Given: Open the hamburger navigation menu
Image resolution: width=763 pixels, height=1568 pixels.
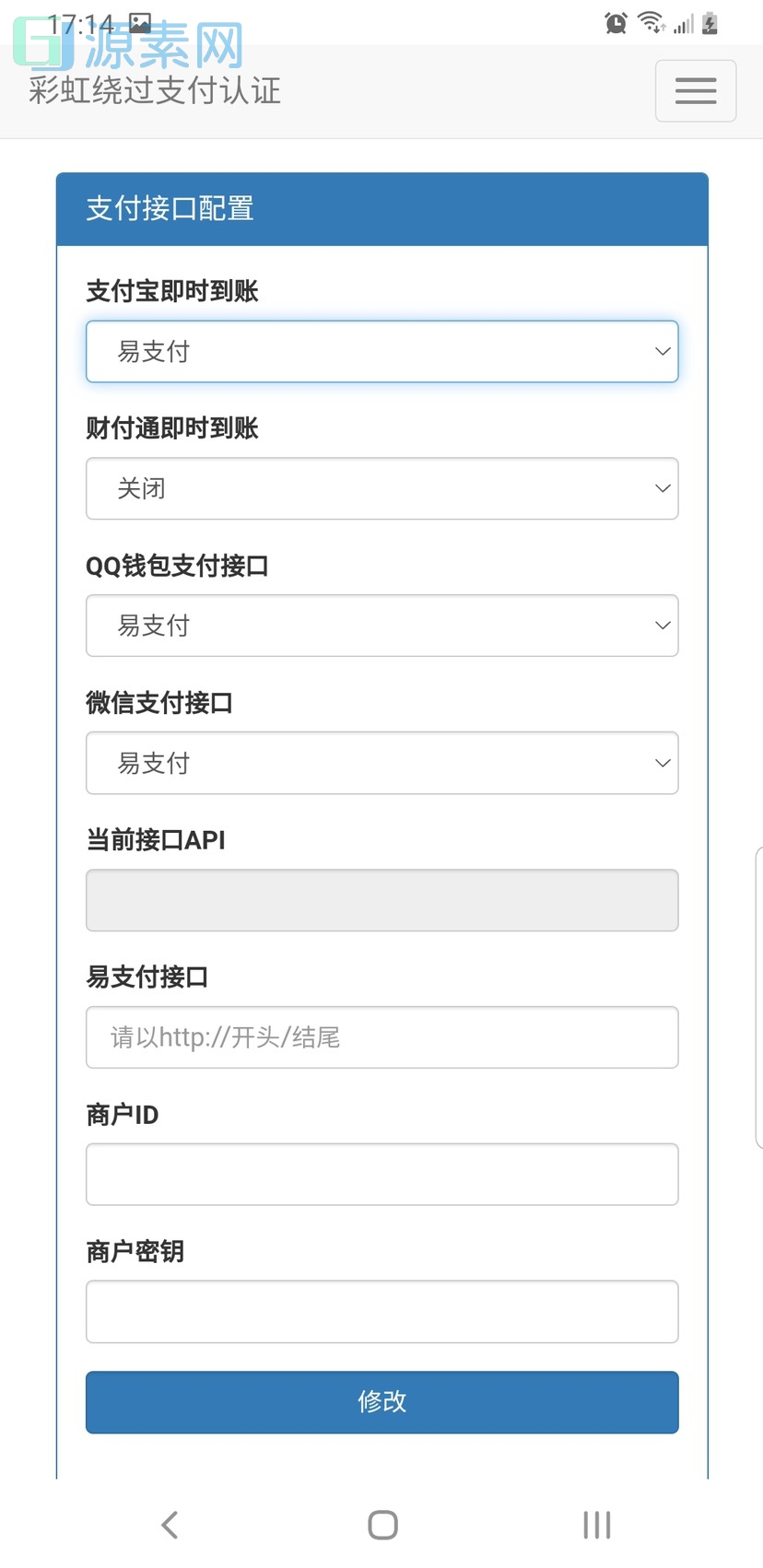Looking at the screenshot, I should [695, 90].
